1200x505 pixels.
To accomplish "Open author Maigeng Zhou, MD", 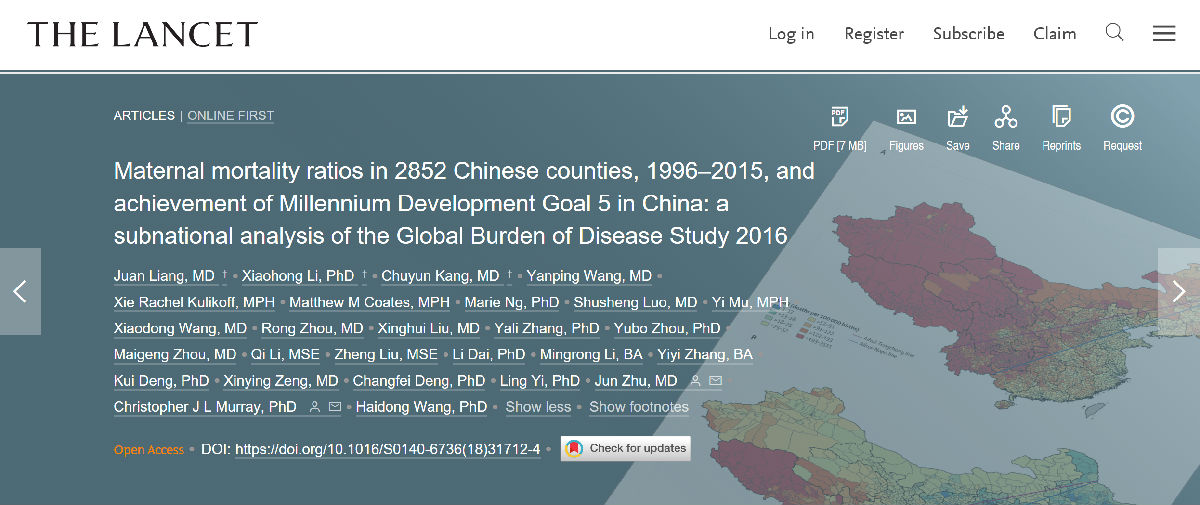I will pos(175,355).
